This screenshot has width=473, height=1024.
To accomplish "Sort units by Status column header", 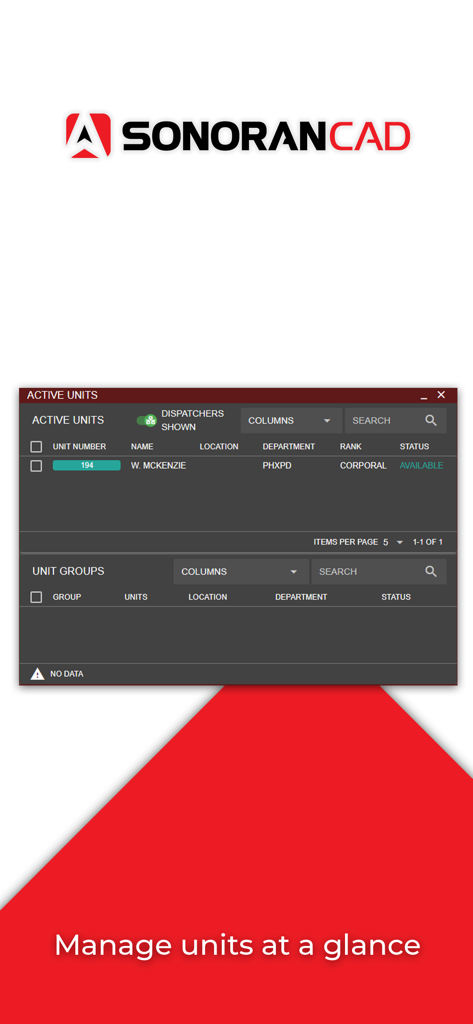I will tap(414, 447).
